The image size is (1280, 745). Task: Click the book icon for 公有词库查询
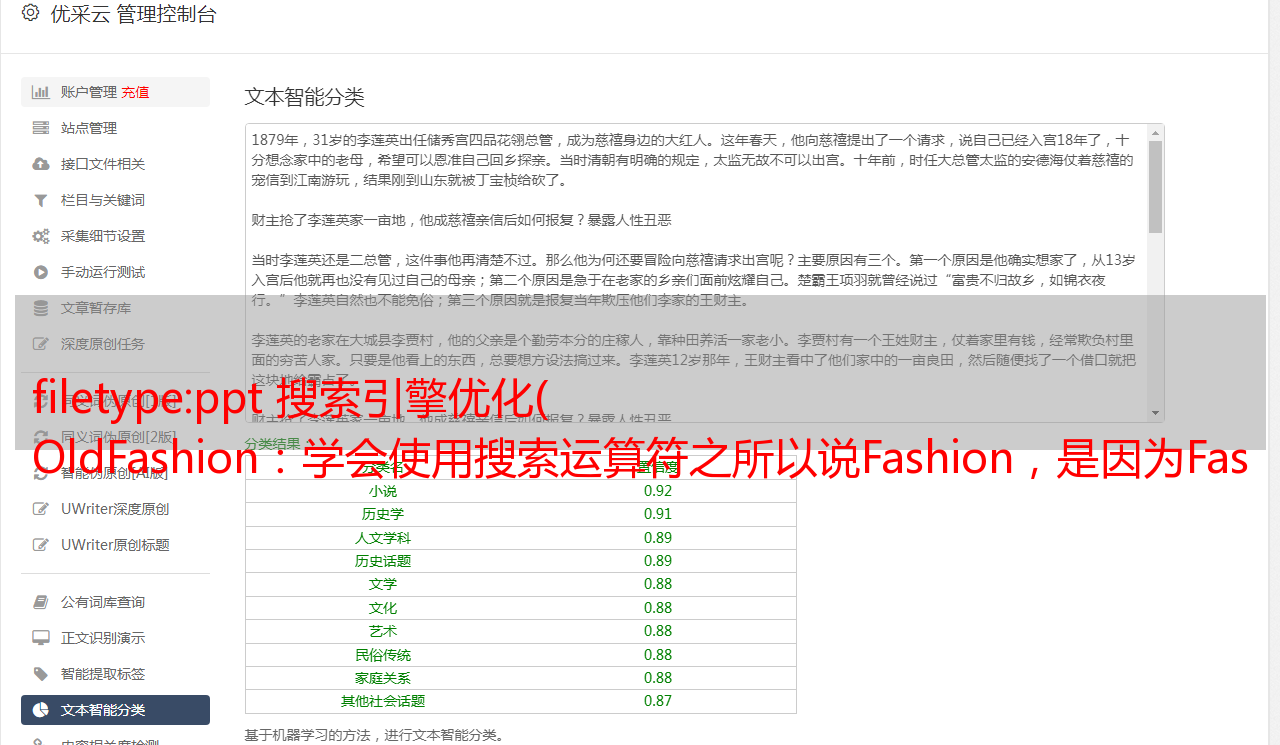pyautogui.click(x=41, y=602)
